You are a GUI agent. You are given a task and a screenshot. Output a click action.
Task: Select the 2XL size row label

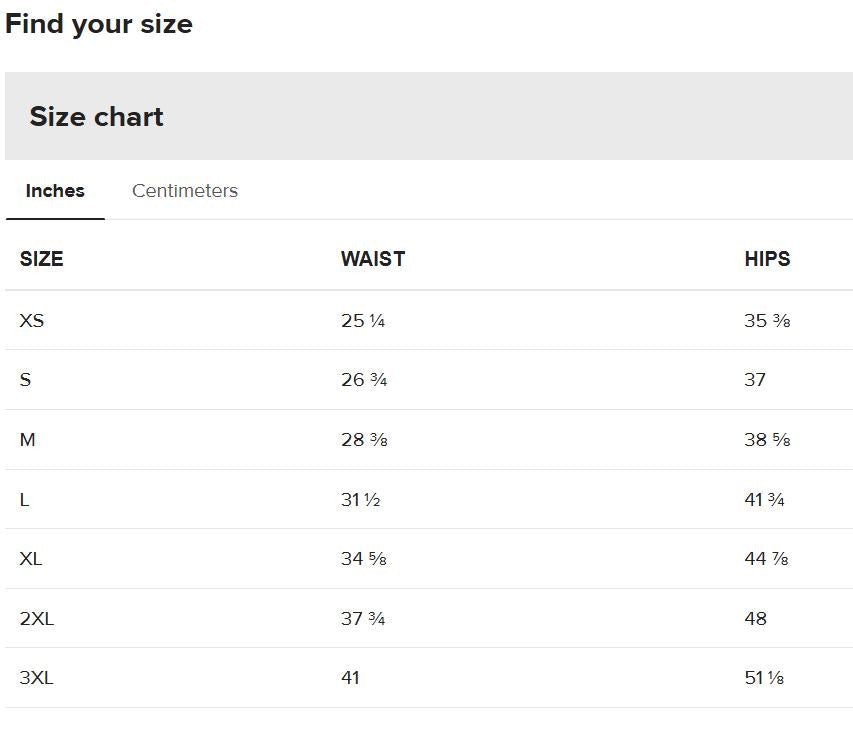click(36, 619)
